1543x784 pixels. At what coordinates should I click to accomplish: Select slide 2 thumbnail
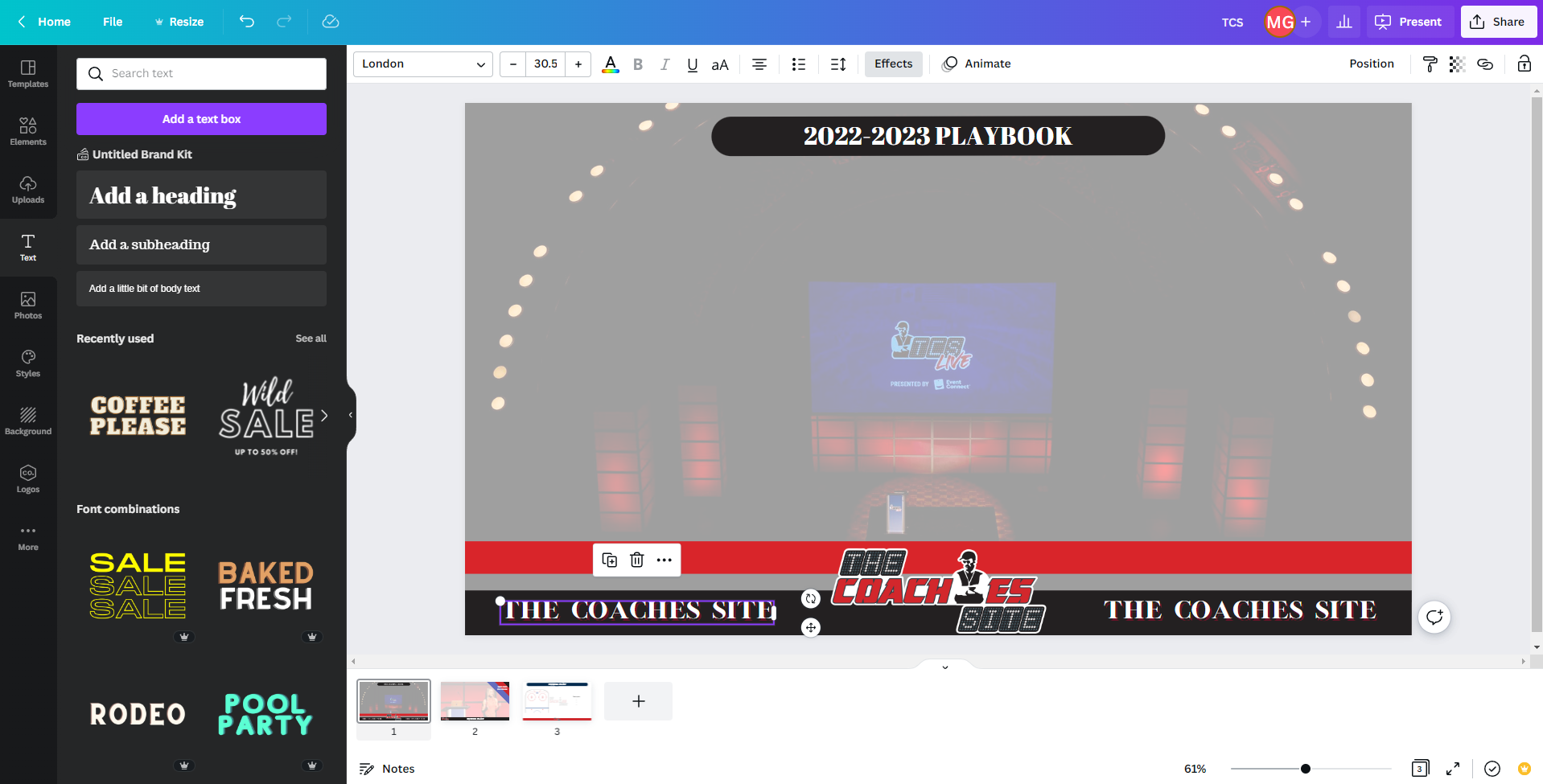coord(475,701)
